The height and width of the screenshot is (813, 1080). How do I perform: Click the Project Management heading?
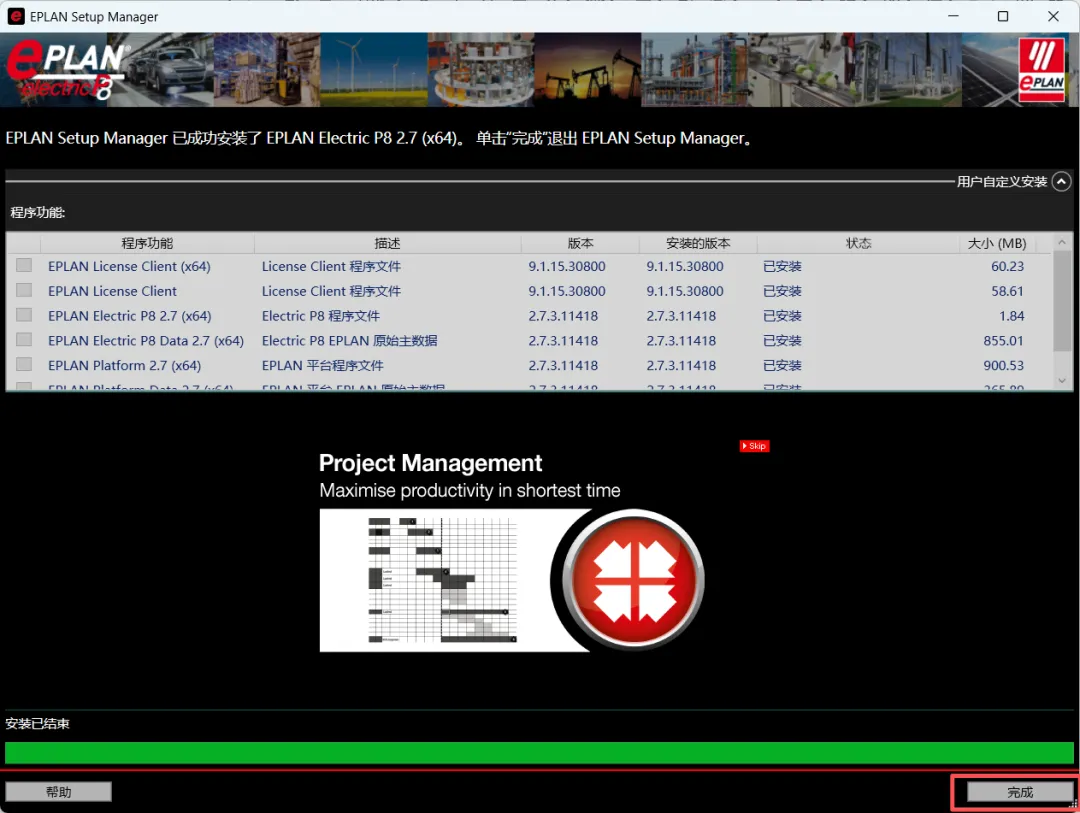point(430,463)
